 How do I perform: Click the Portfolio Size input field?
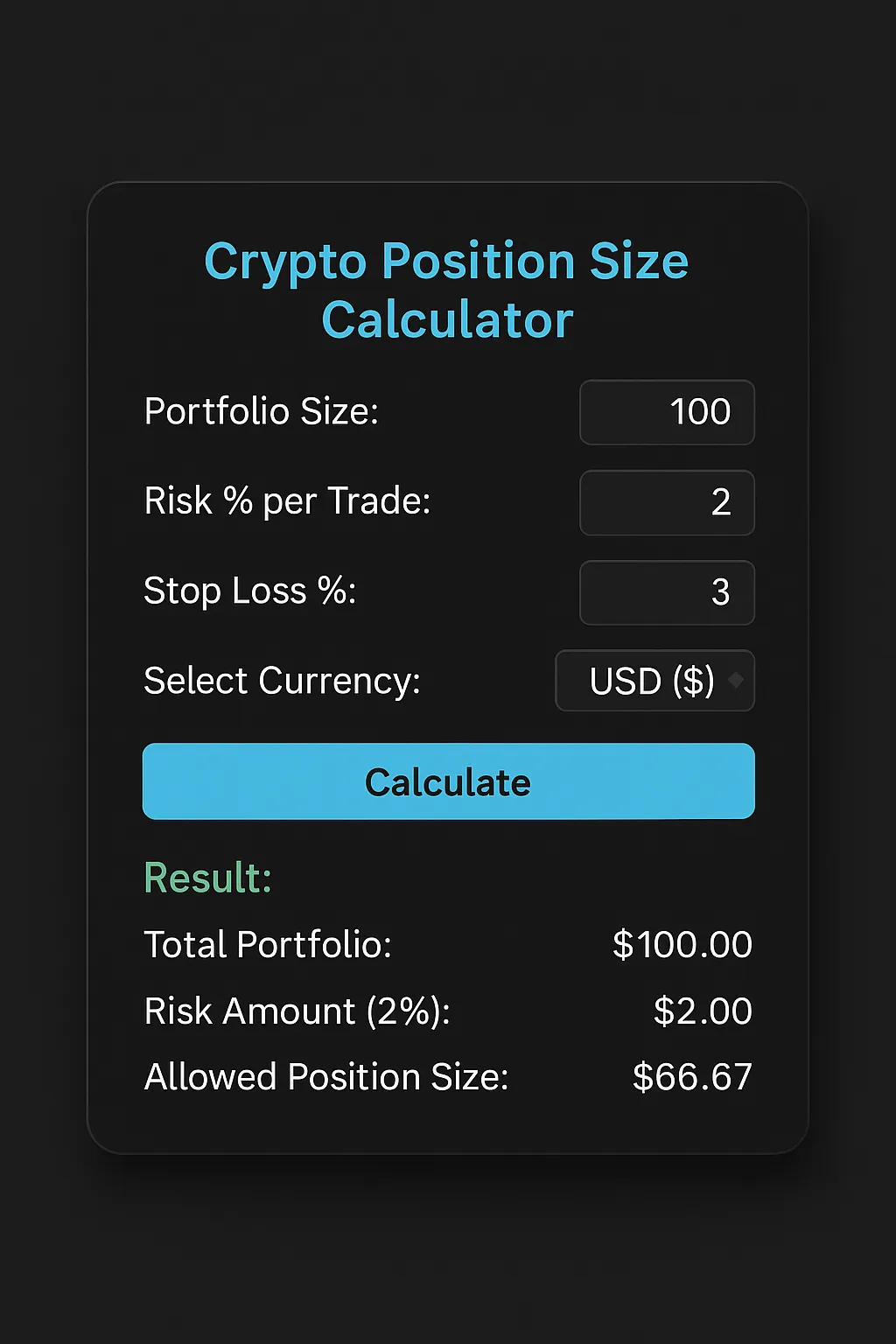tap(667, 412)
